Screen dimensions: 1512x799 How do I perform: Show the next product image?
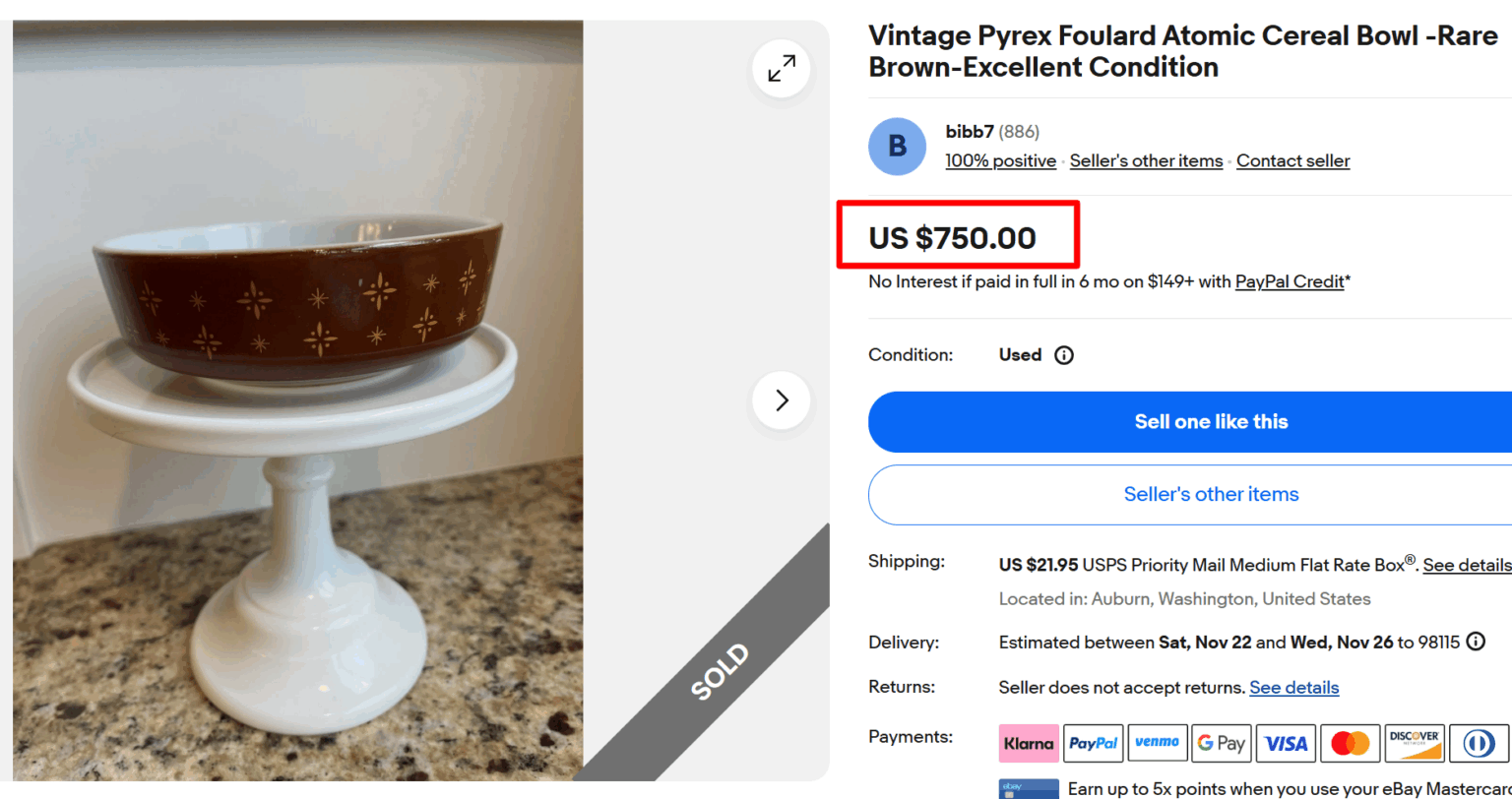(x=781, y=400)
